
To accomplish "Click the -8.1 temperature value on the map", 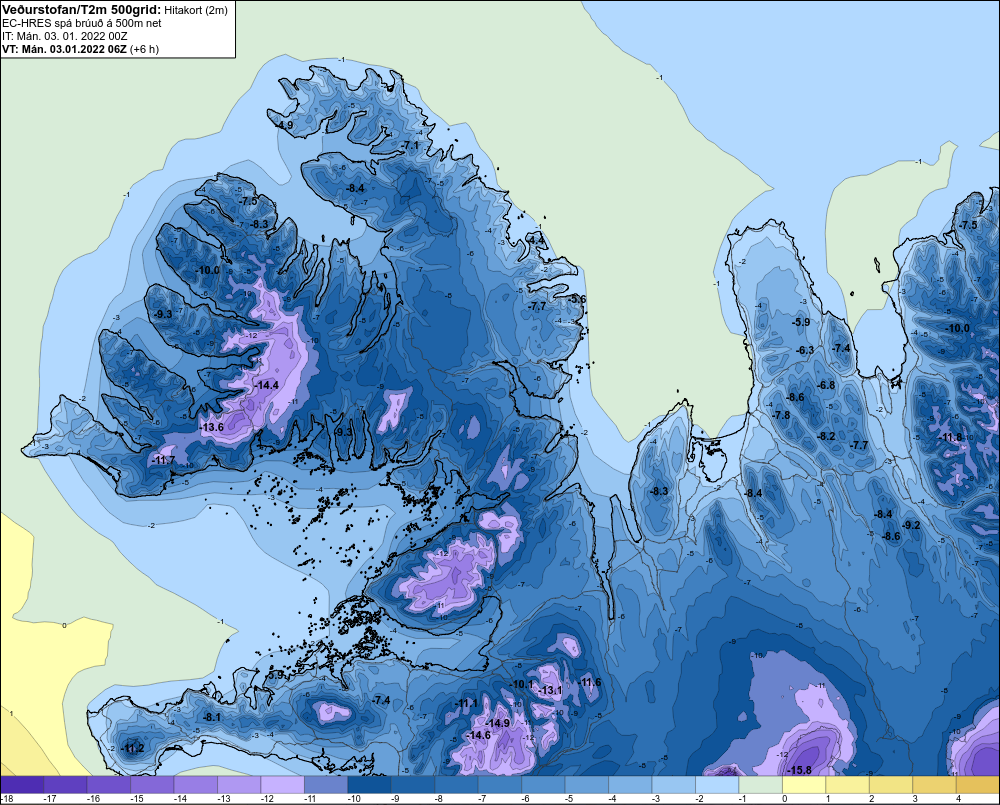I will [x=211, y=718].
